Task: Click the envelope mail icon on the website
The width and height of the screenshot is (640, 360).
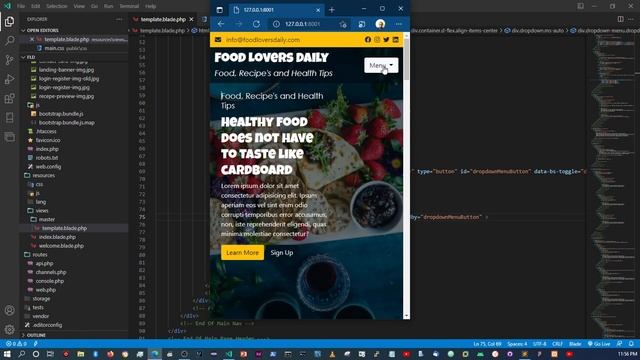Action: click(x=218, y=40)
